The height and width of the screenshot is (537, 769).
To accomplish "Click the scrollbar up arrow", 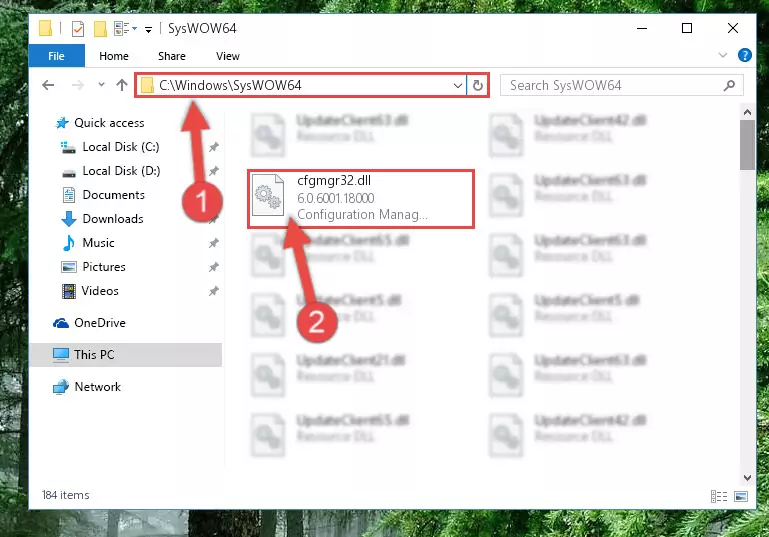I will click(747, 112).
